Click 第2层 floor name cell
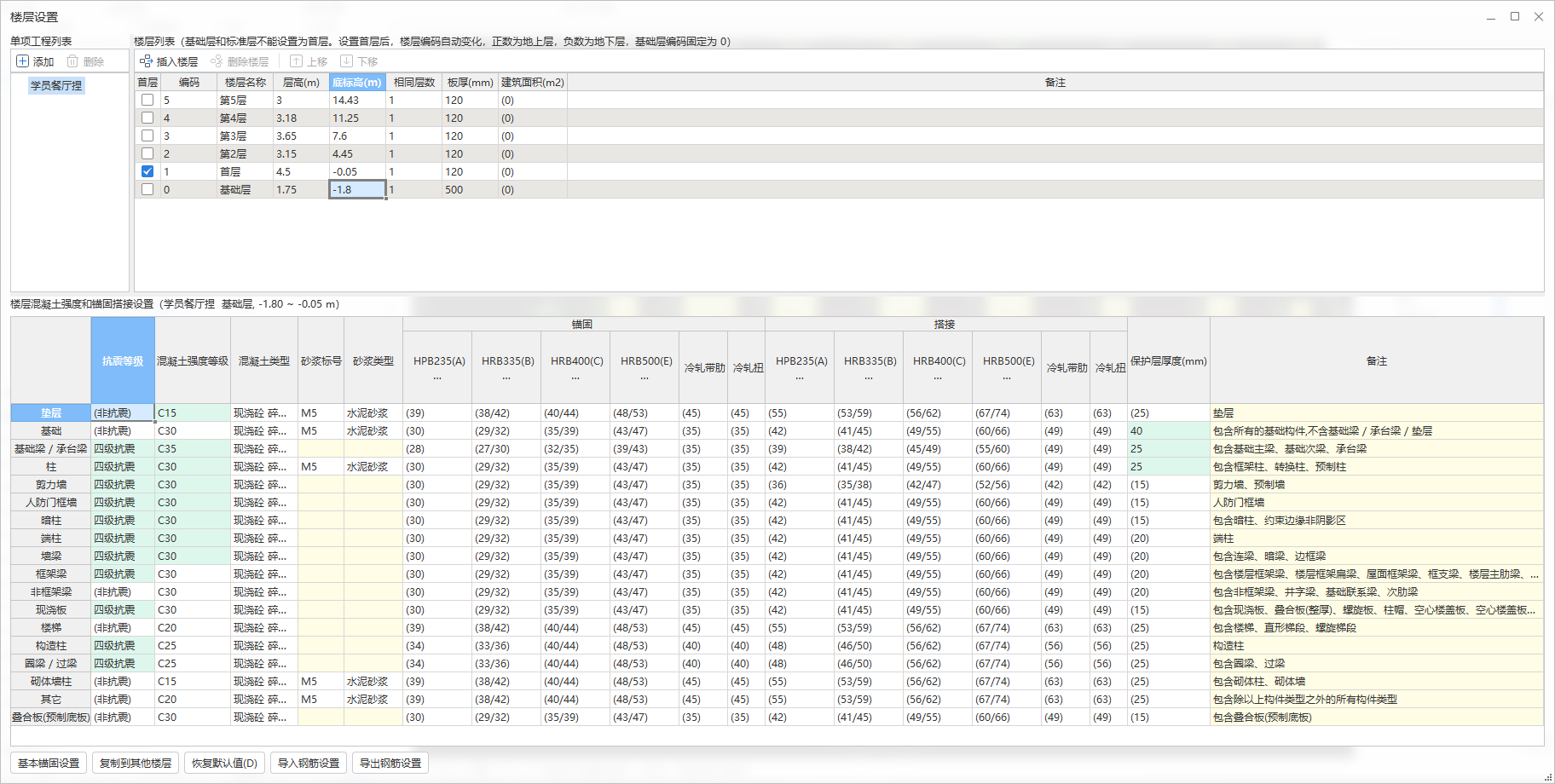This screenshot has width=1555, height=784. [246, 153]
